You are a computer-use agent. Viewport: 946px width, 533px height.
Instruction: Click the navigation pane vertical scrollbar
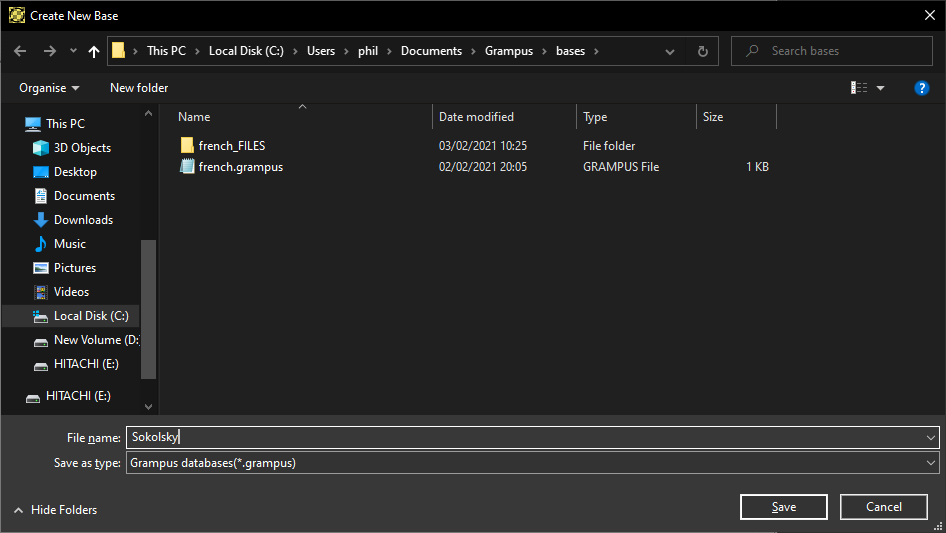(149, 308)
